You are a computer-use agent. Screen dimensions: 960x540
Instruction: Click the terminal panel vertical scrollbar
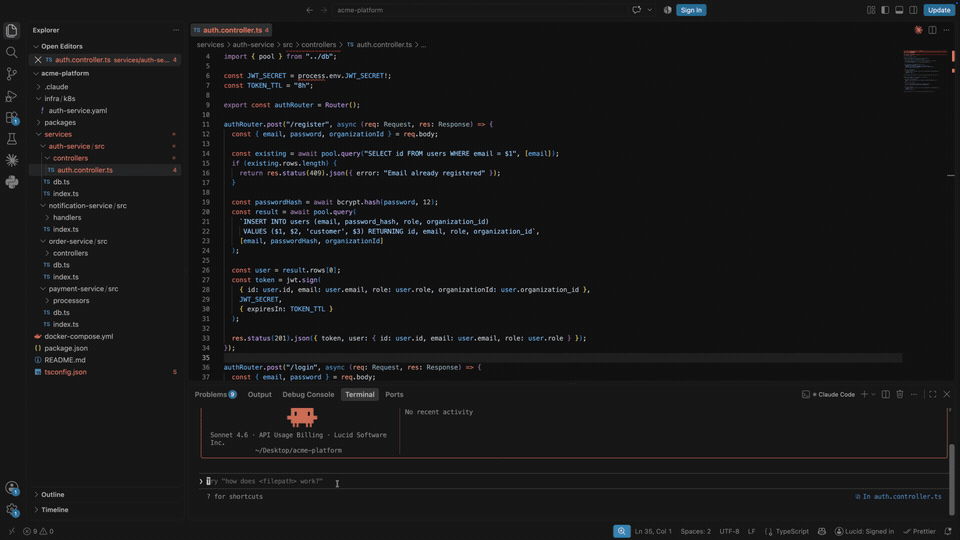click(951, 479)
